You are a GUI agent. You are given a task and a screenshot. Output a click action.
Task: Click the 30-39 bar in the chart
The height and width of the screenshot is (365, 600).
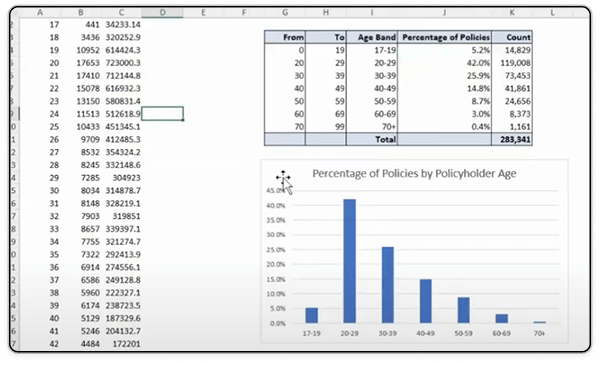click(x=388, y=285)
